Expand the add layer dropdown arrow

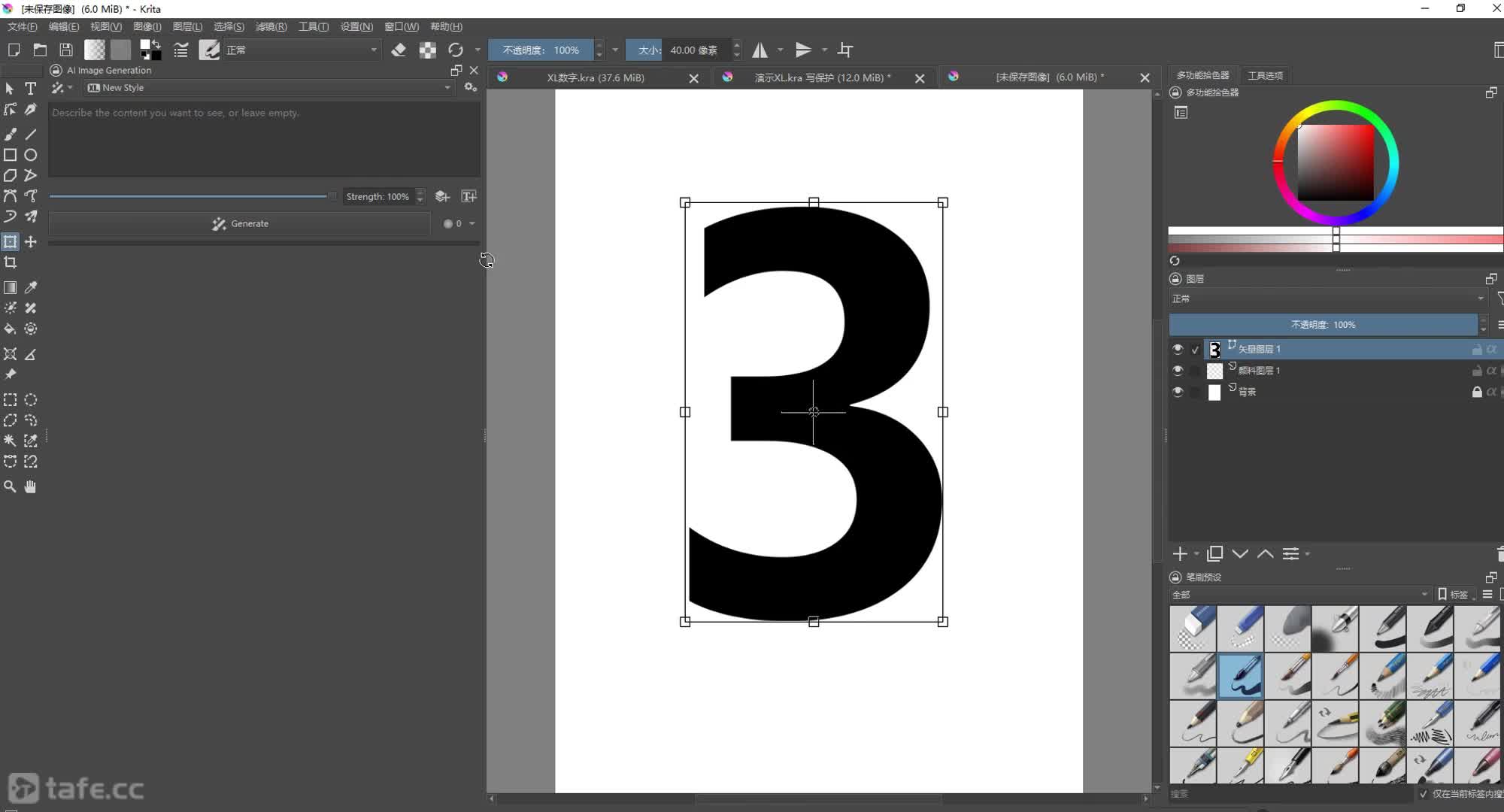click(1196, 554)
